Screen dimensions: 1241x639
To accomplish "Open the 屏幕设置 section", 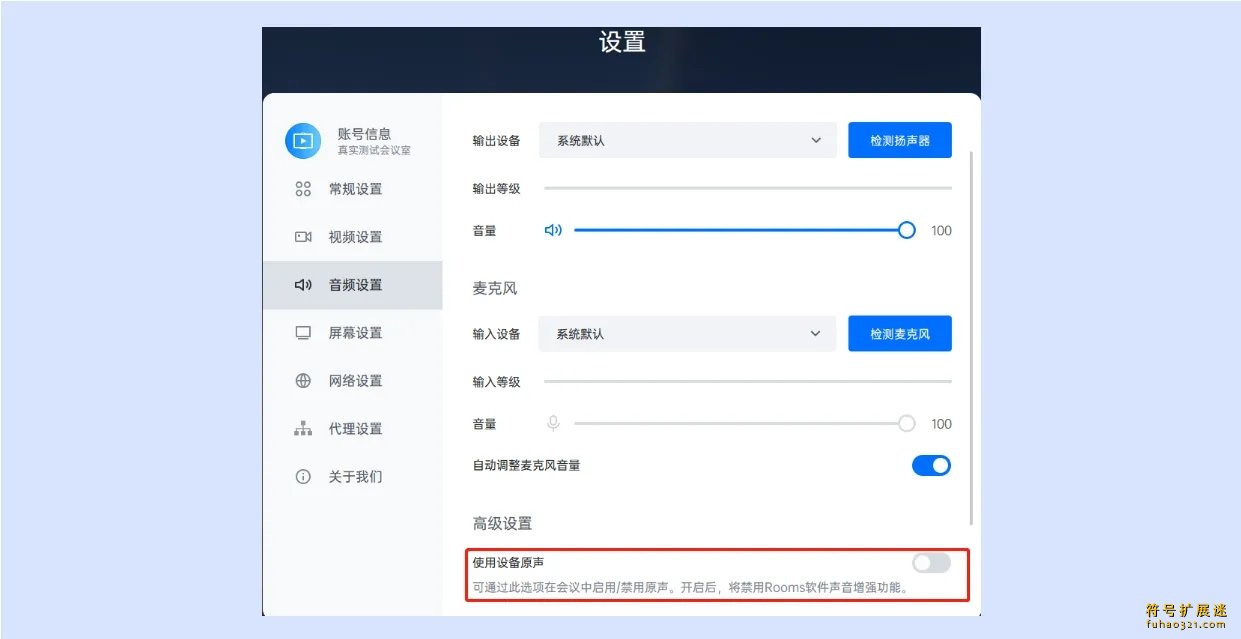I will click(355, 332).
